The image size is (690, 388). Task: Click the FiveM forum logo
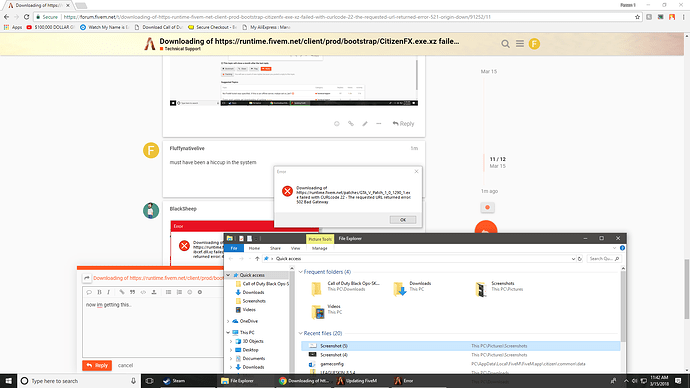pos(150,44)
